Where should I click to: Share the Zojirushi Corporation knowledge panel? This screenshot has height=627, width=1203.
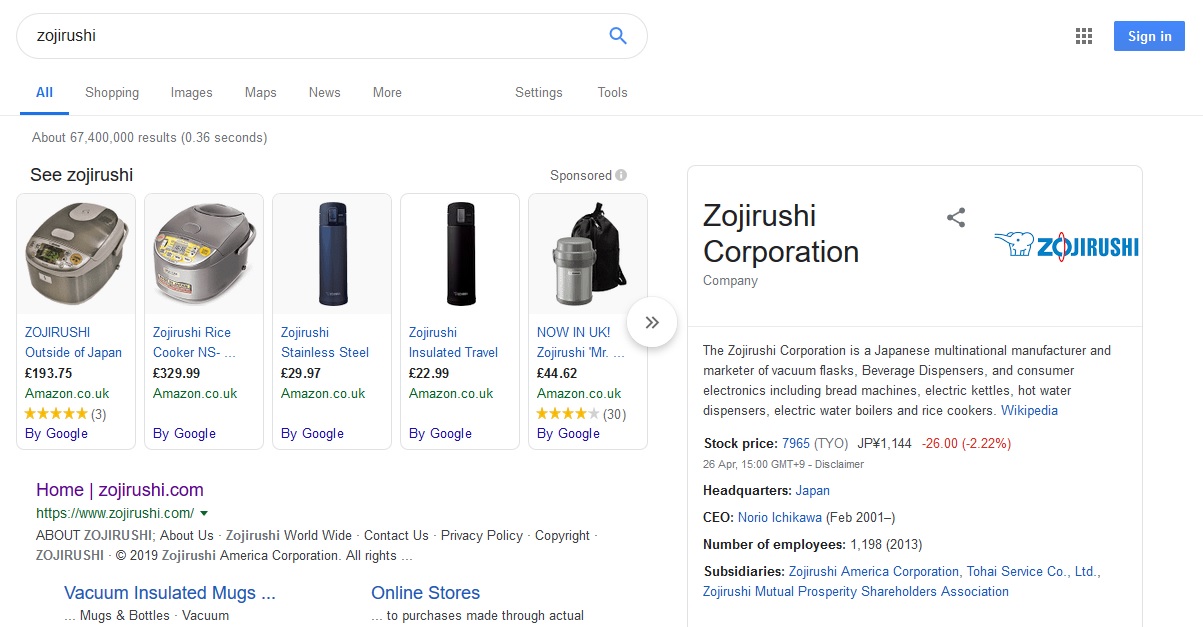click(x=956, y=218)
